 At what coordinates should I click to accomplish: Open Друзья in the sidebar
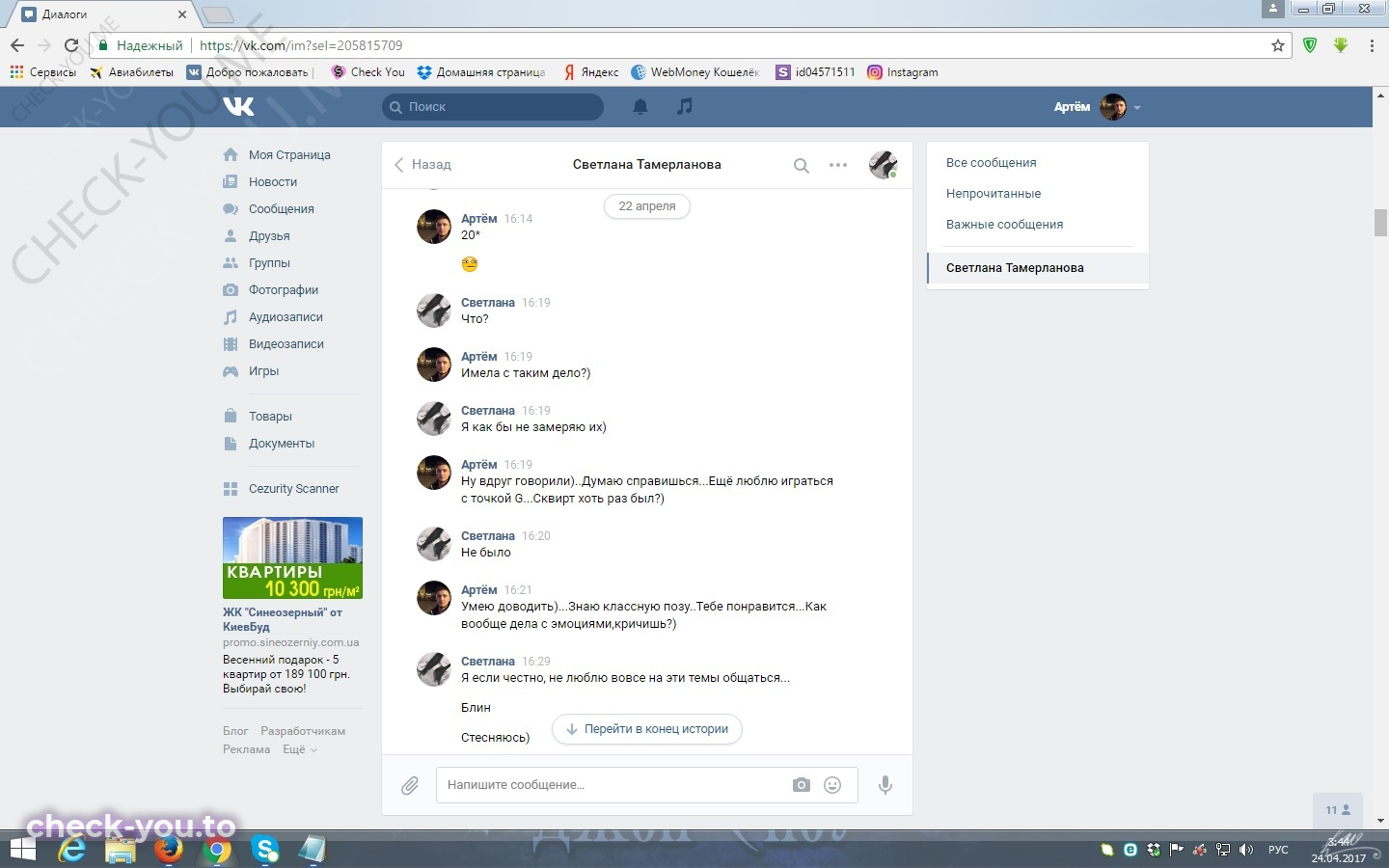269,236
